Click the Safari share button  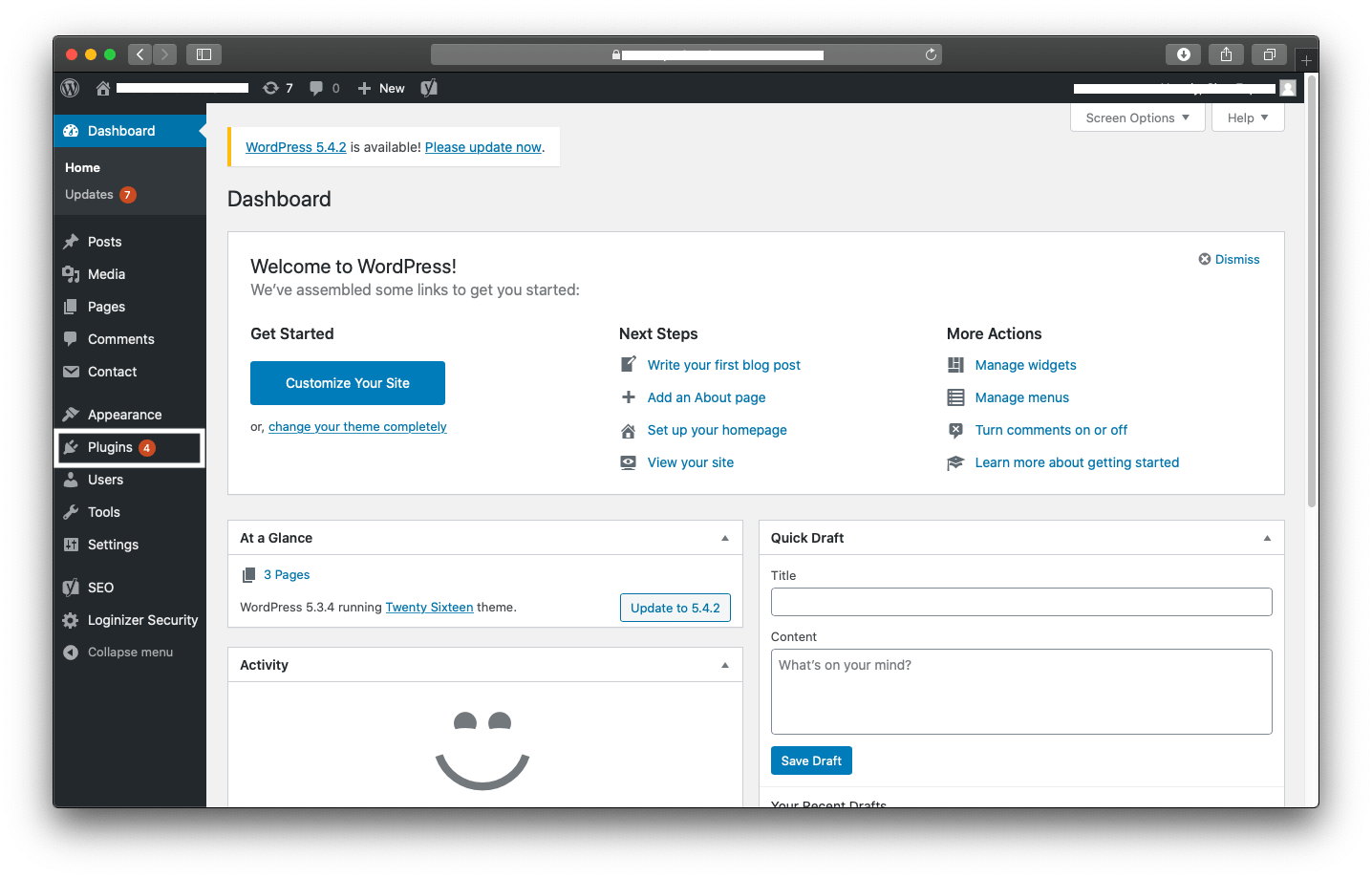(1226, 54)
